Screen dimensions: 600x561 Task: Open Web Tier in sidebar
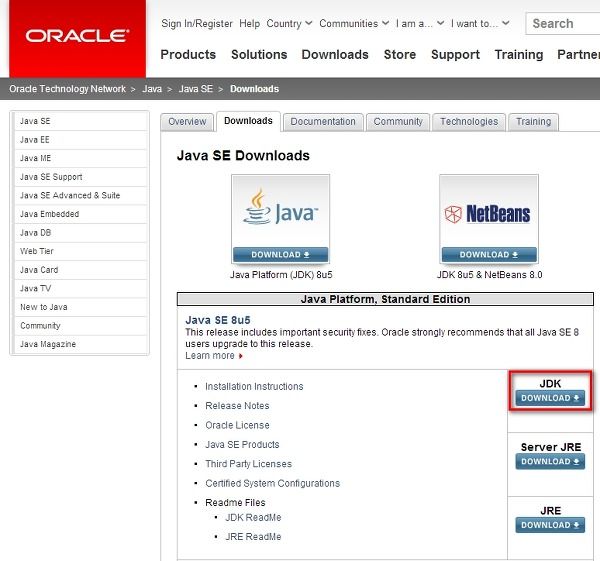pyautogui.click(x=80, y=251)
